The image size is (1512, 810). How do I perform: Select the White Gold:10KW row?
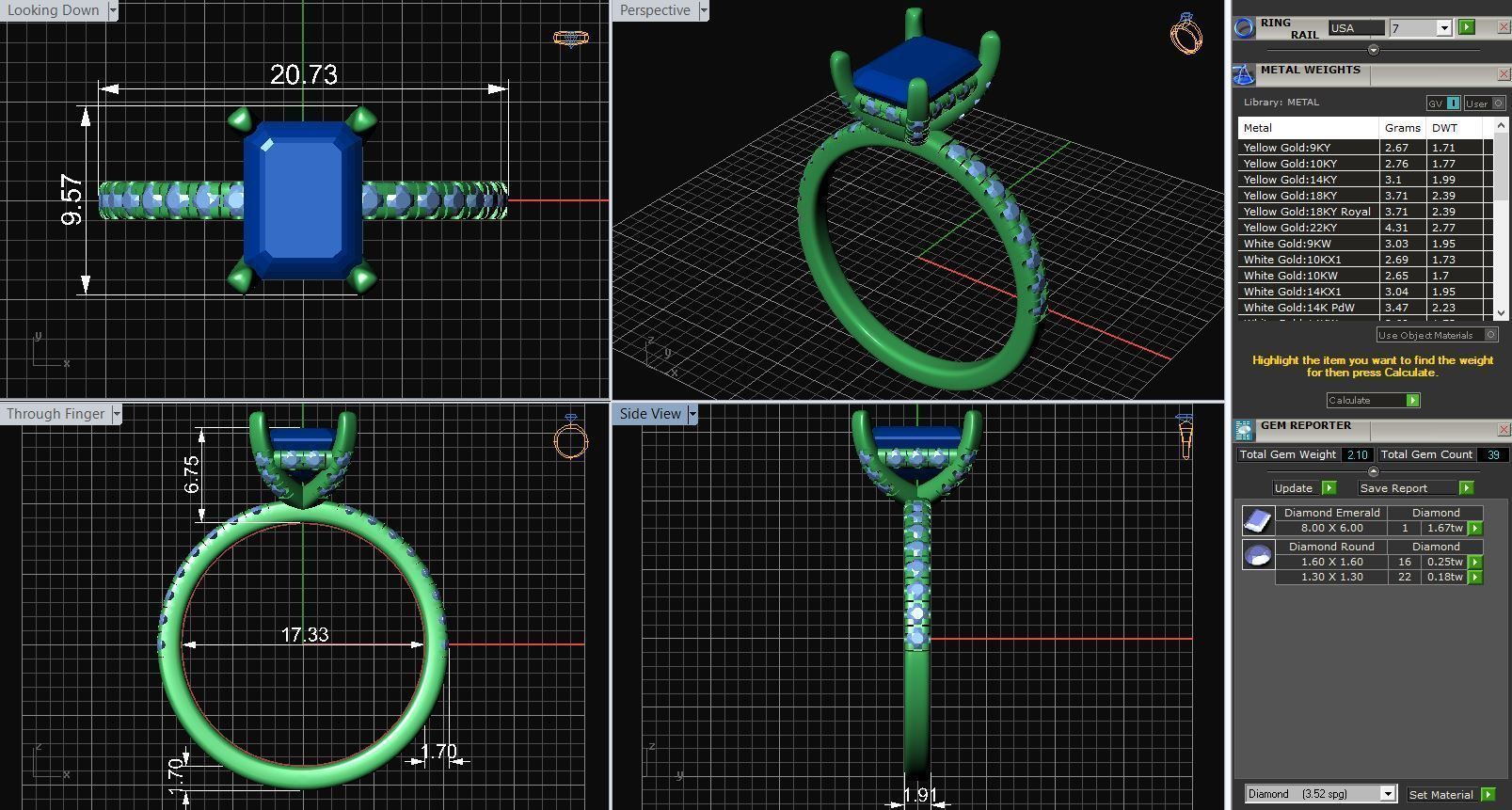point(1365,276)
